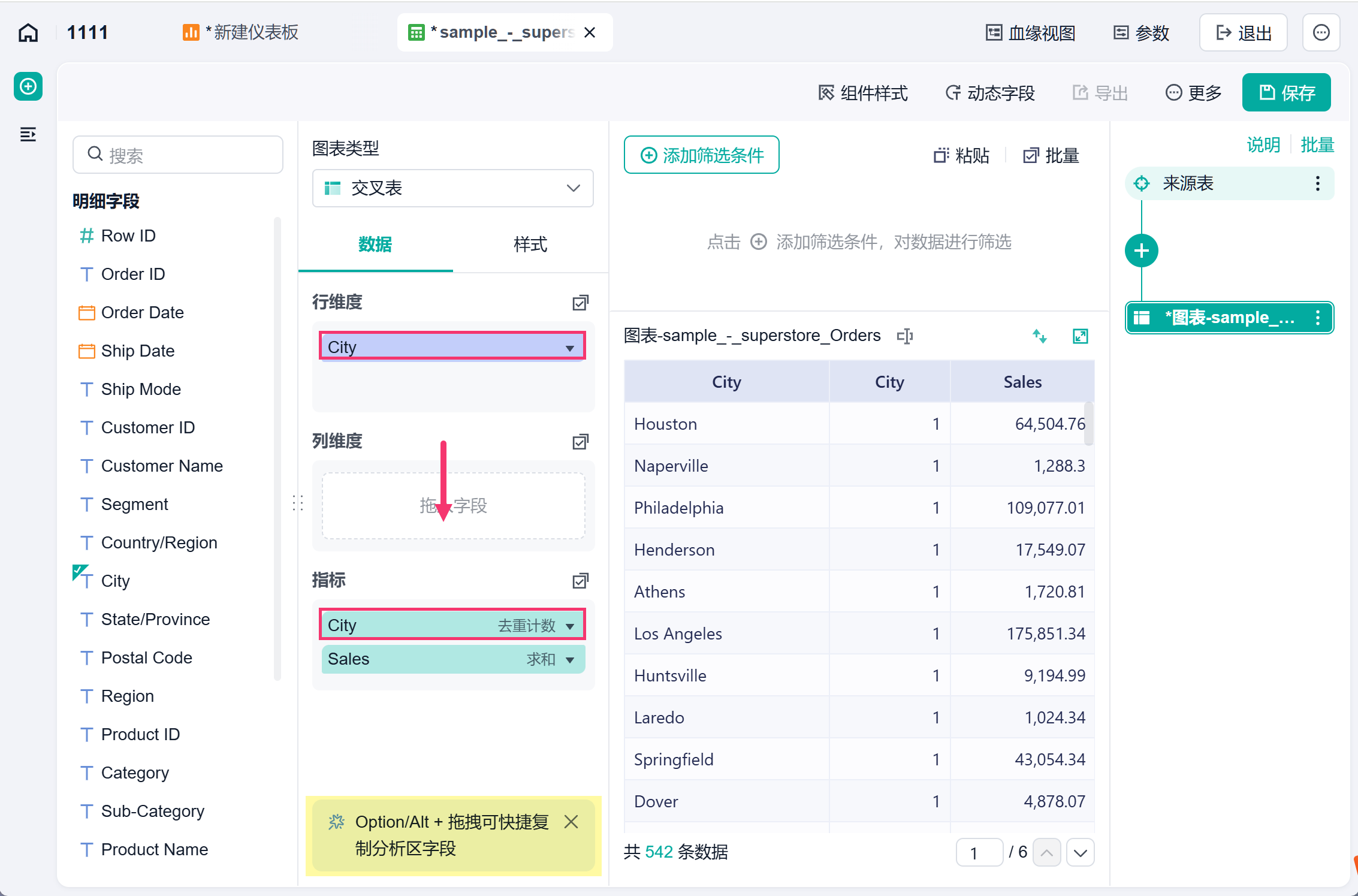1358x896 pixels.
Task: Switch to the 样式 tab
Action: coord(530,245)
